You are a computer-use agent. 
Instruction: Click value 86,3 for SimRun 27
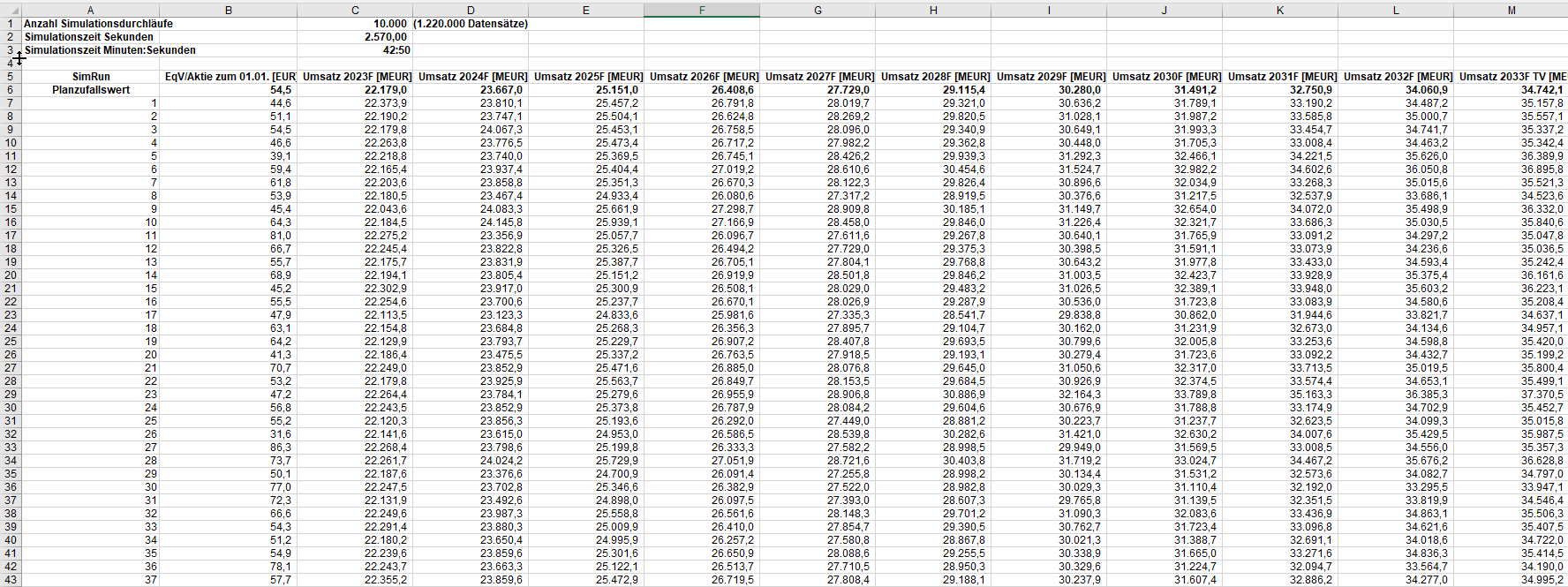coord(281,448)
